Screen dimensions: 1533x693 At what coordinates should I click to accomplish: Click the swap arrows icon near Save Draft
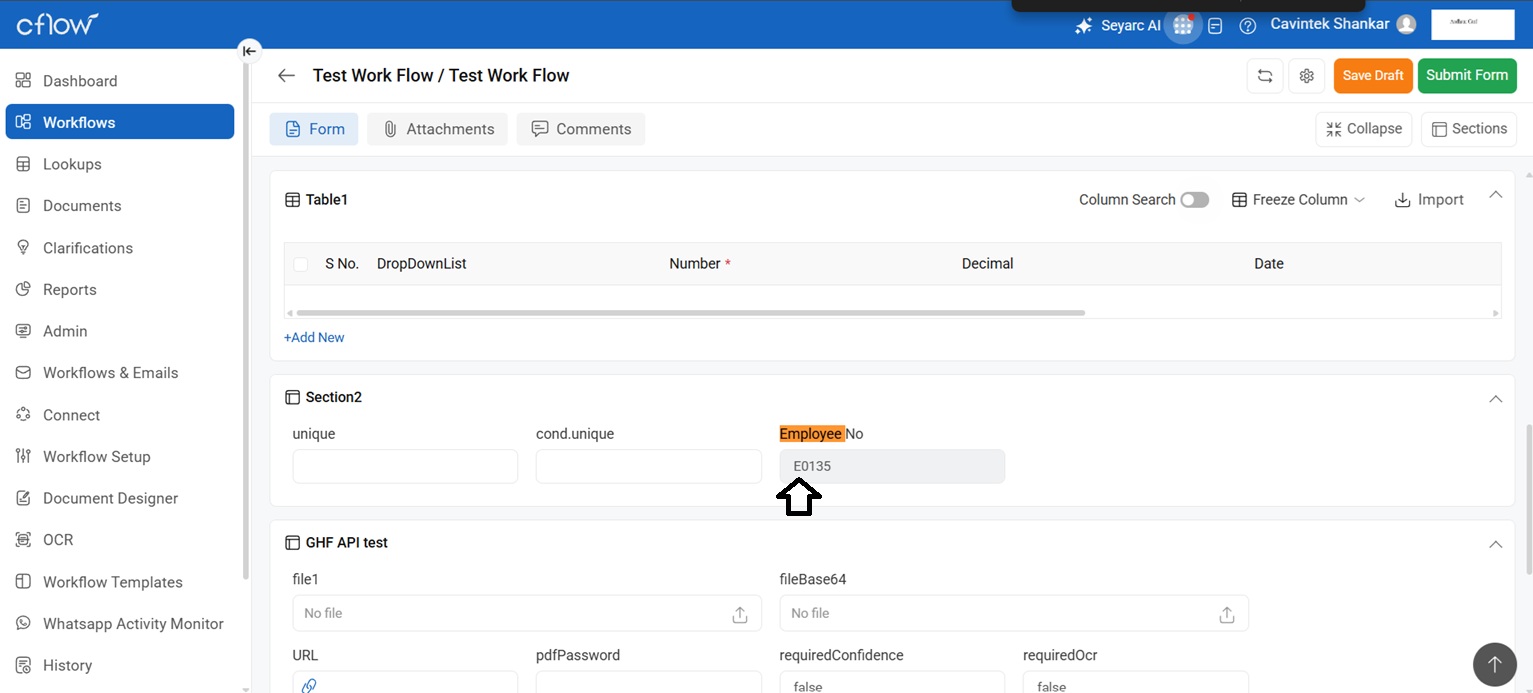1265,76
